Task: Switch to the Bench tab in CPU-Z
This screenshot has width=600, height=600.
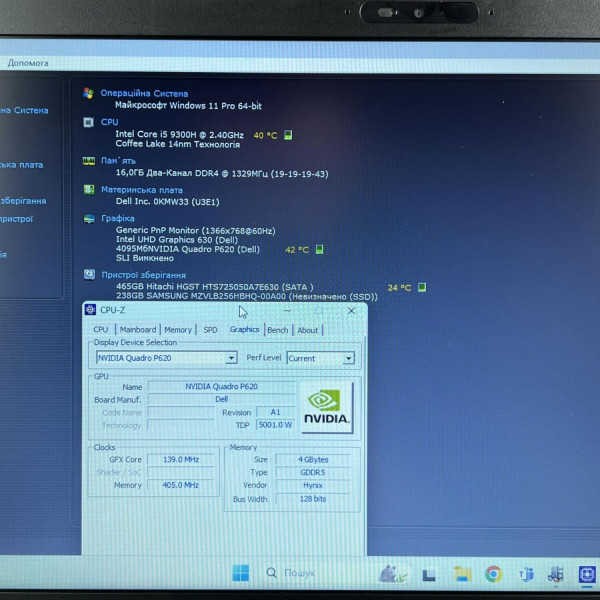Action: [x=277, y=330]
